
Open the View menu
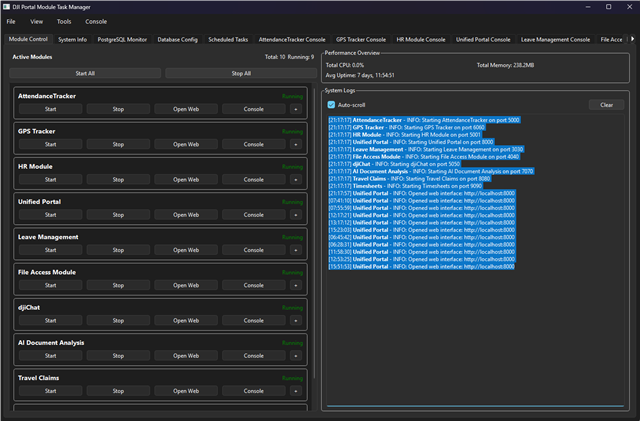pos(36,22)
